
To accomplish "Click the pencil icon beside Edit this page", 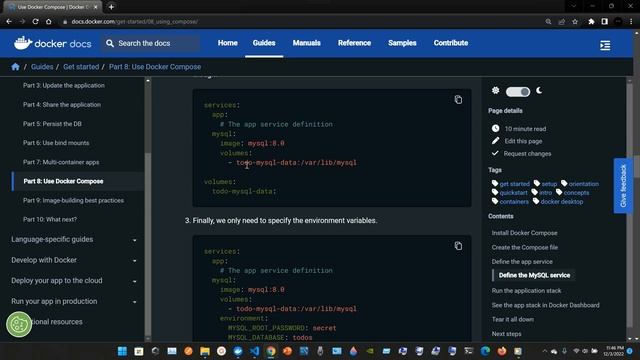I will tap(496, 141).
